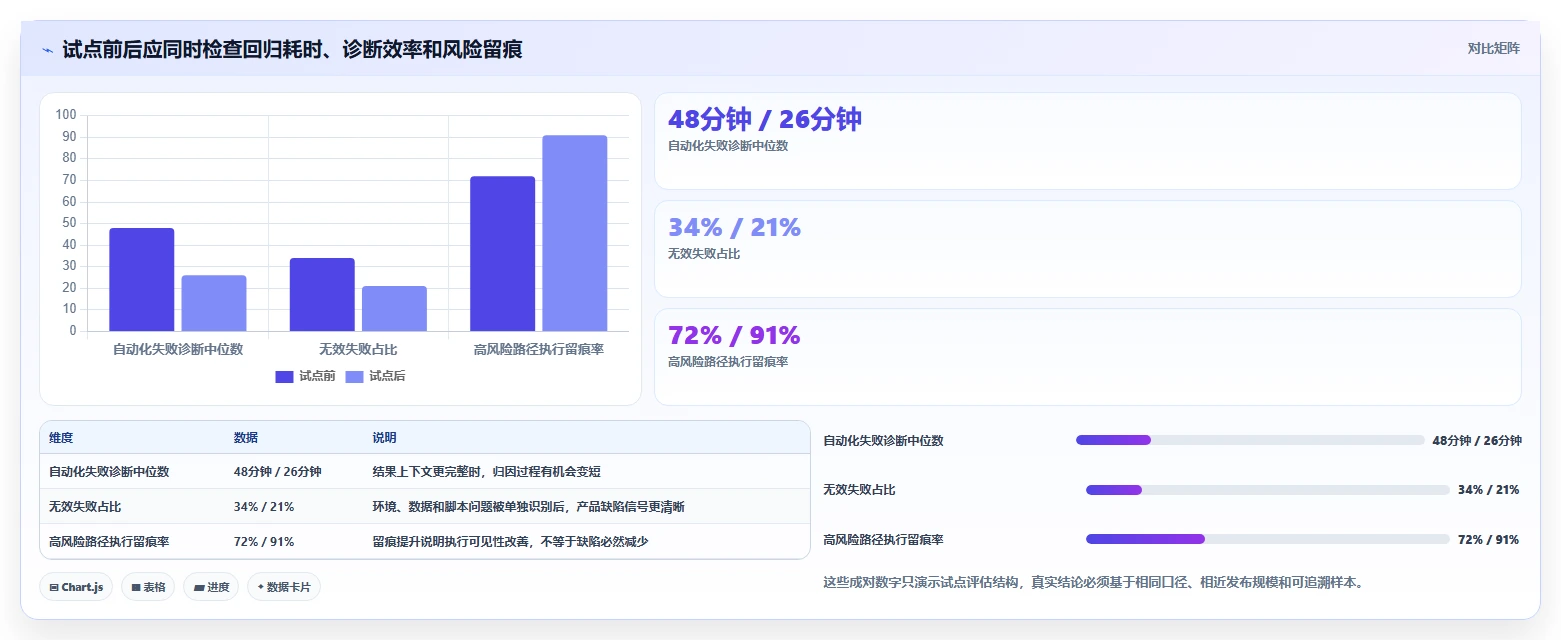This screenshot has width=1561, height=640.
Task: Click table row label 高风险路径执行留痕率
Action: click(x=109, y=542)
